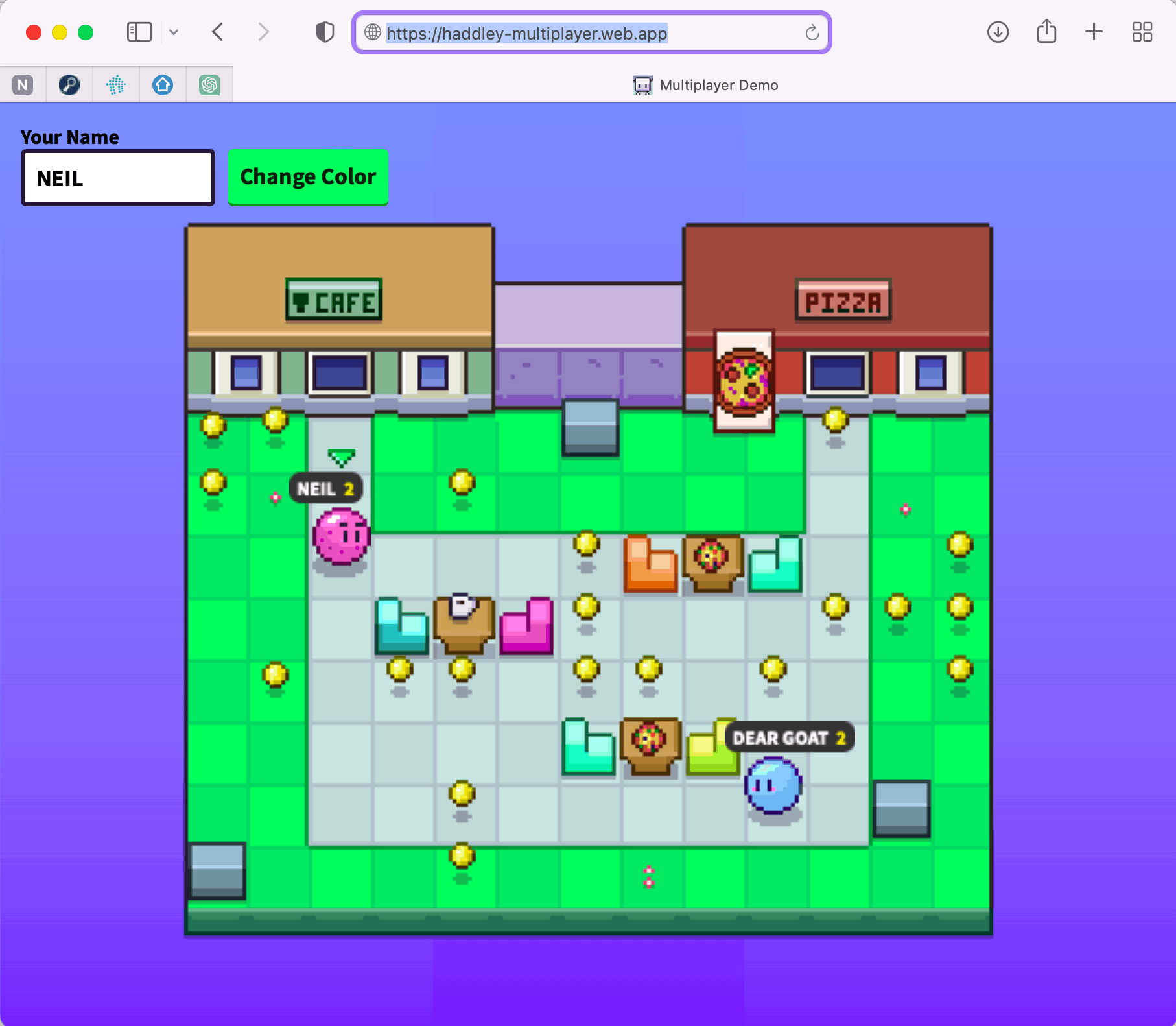Click the table with the coffee cup

point(464,623)
